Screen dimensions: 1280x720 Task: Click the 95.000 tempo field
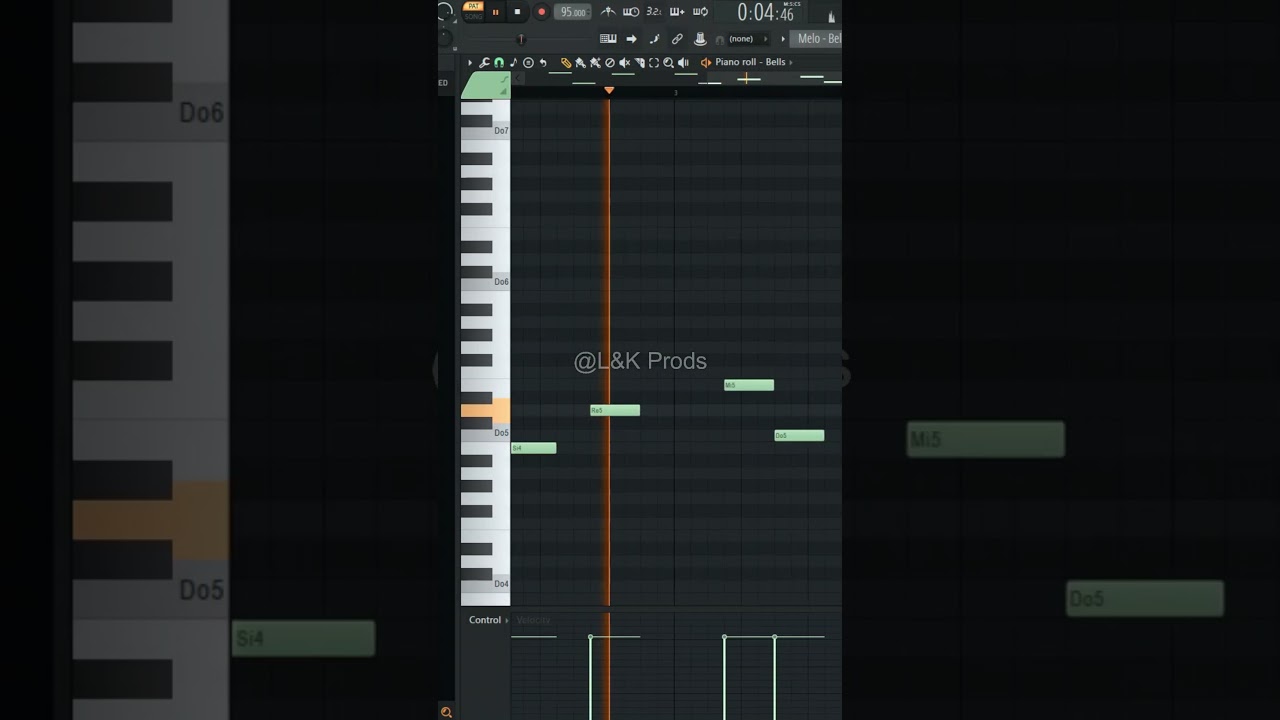pos(573,12)
